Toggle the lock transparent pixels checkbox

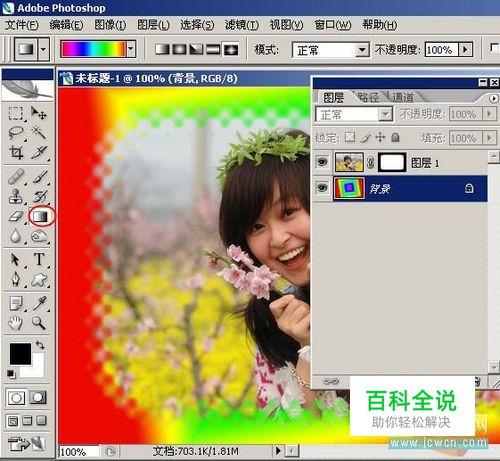coord(350,137)
